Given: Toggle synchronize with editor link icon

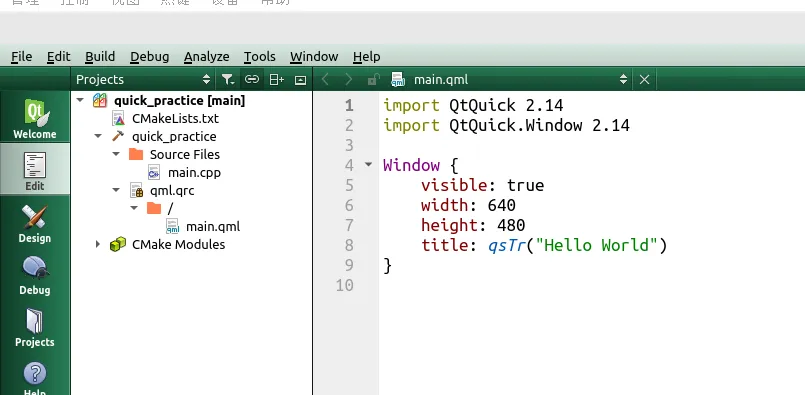Looking at the screenshot, I should click(251, 80).
